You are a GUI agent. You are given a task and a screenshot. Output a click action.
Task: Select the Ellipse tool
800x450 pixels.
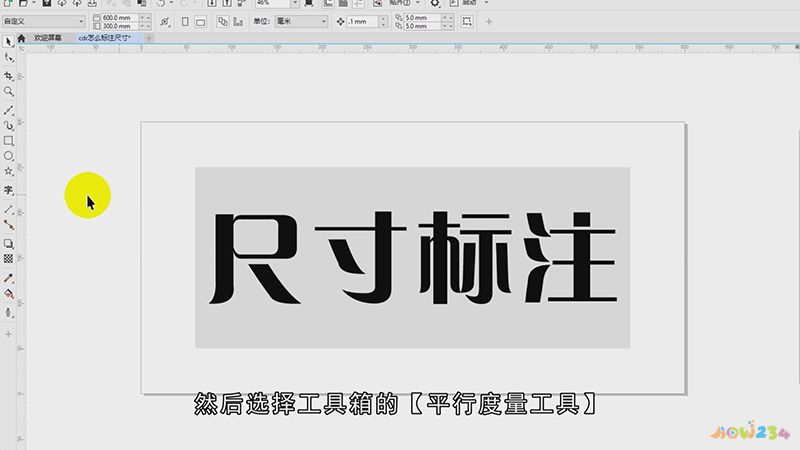coord(8,156)
